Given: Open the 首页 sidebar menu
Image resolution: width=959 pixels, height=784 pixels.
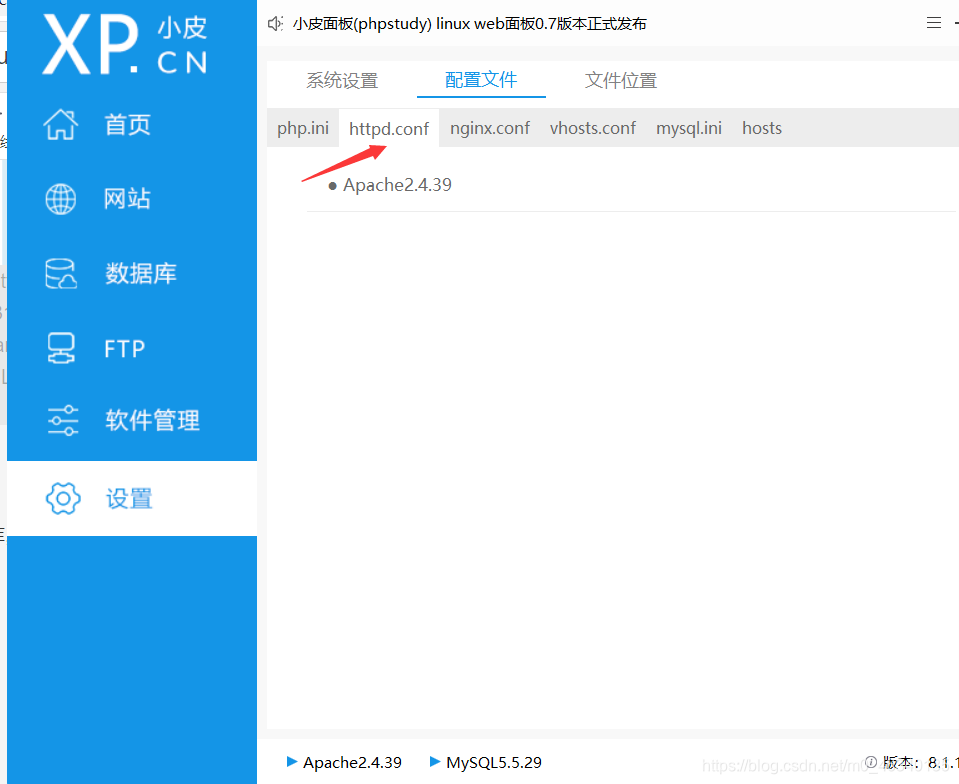Looking at the screenshot, I should click(132, 124).
